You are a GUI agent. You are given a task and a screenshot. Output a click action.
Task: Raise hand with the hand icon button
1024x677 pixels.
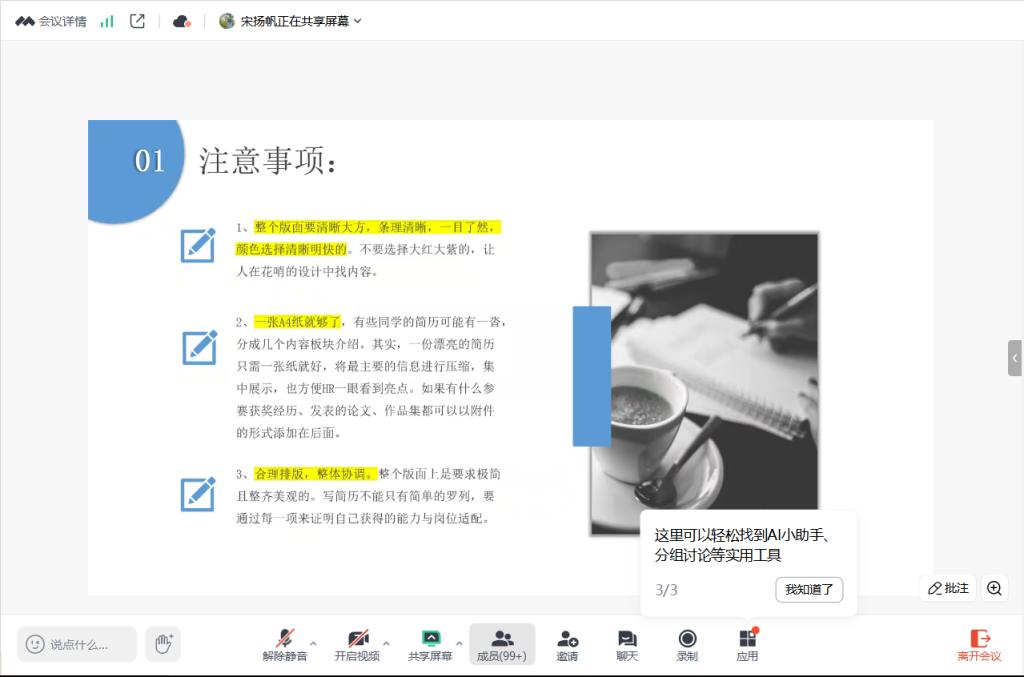click(163, 644)
